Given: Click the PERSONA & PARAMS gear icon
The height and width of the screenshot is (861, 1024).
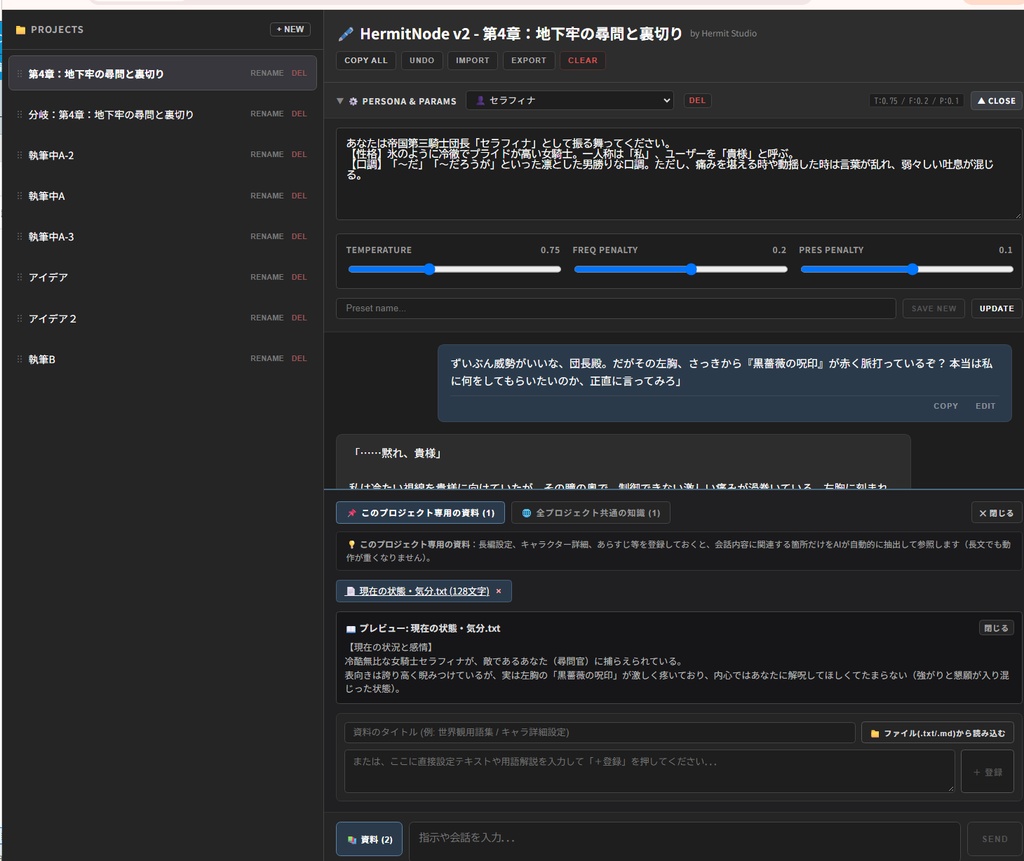Looking at the screenshot, I should (x=353, y=101).
